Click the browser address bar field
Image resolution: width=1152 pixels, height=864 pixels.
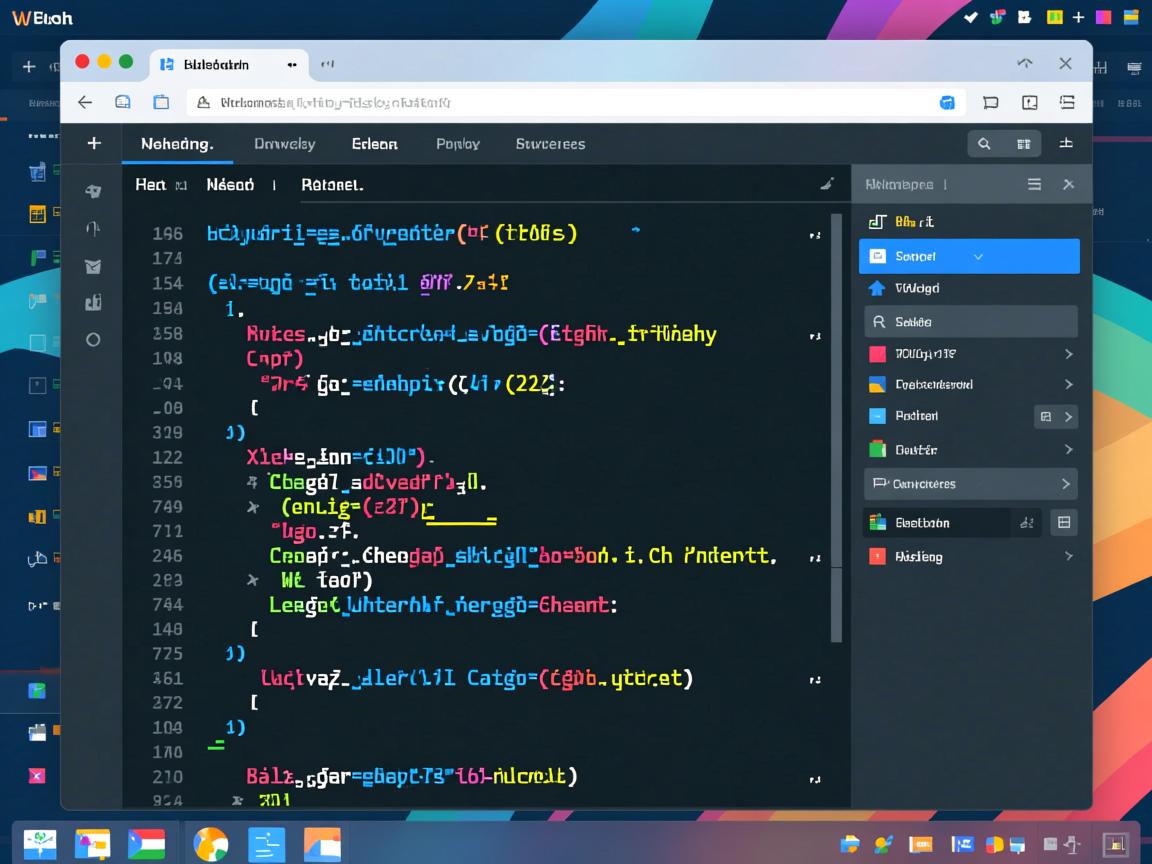pyautogui.click(x=560, y=102)
